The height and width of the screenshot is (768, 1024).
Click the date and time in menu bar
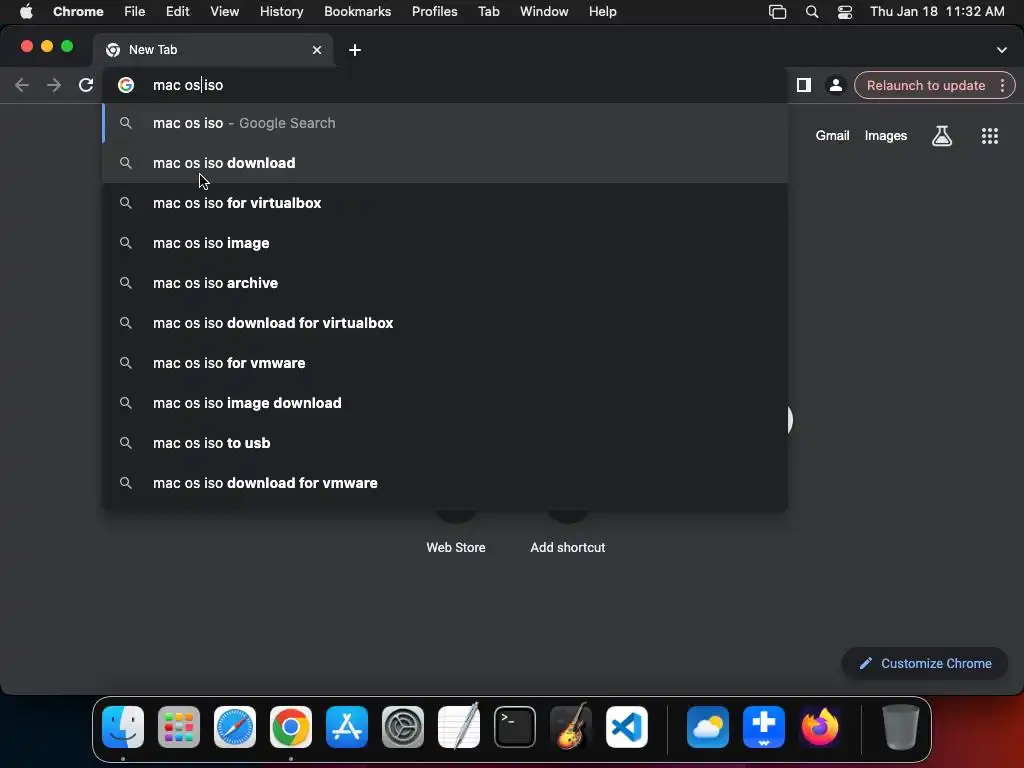coord(937,12)
